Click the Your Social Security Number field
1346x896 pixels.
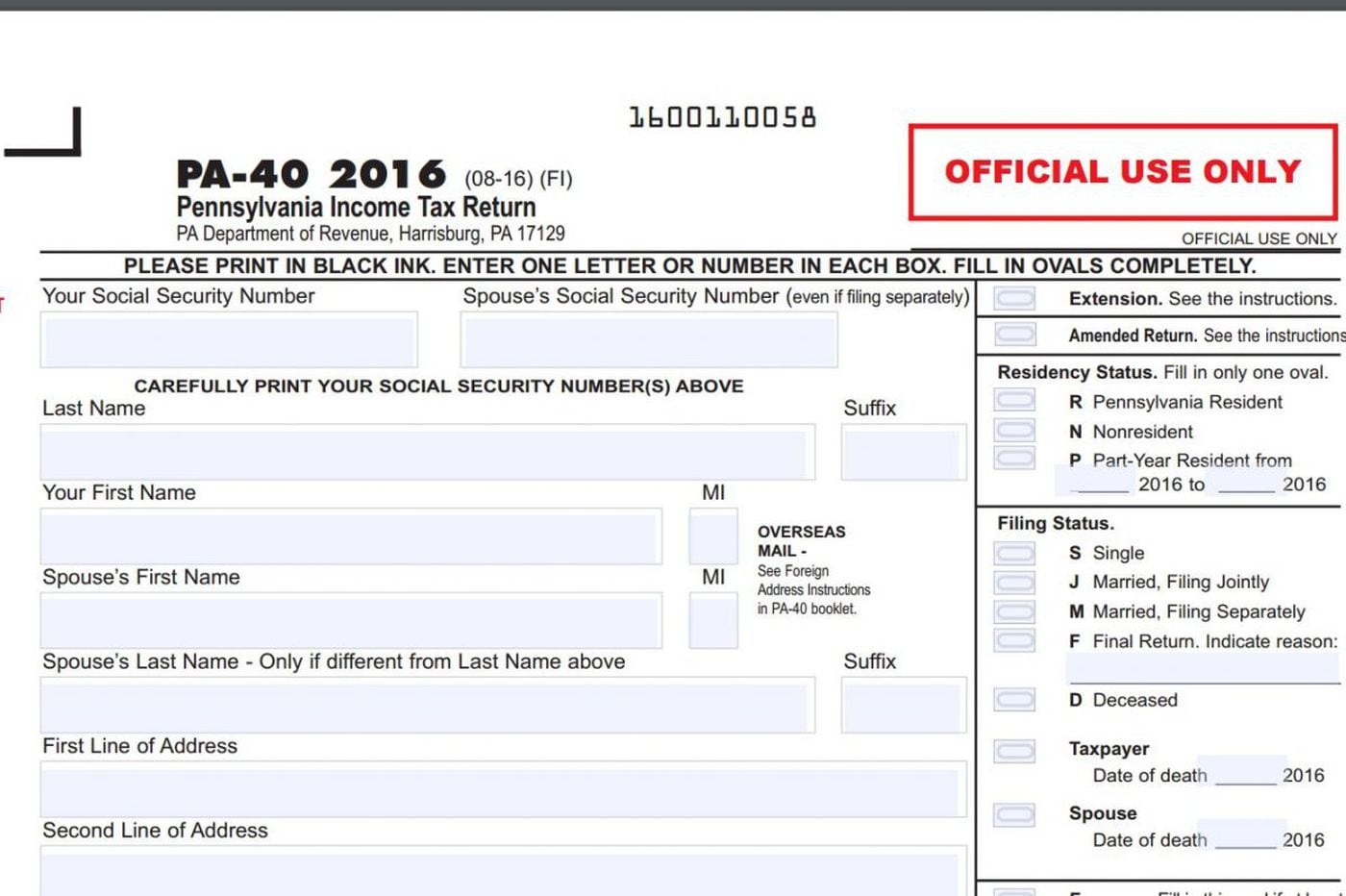[x=229, y=340]
